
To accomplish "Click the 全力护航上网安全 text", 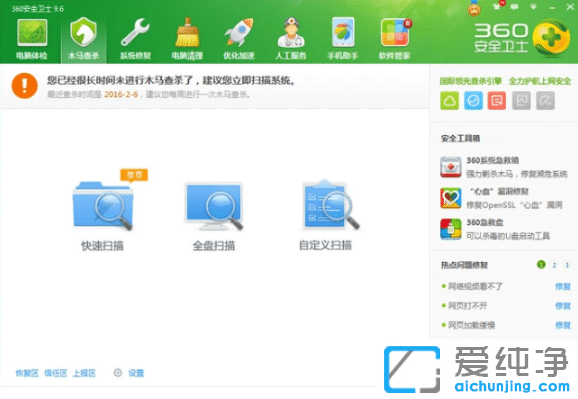I will (x=540, y=81).
